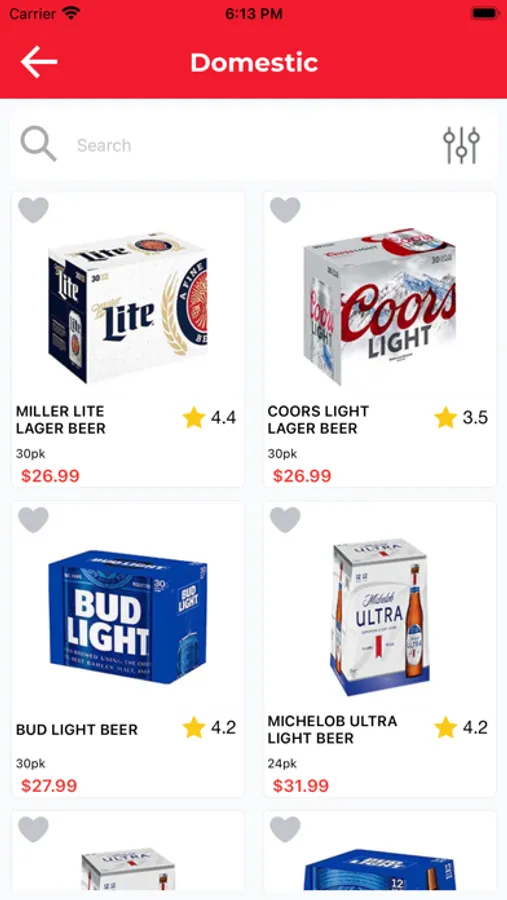Open the Bud Light box image

pos(128,617)
